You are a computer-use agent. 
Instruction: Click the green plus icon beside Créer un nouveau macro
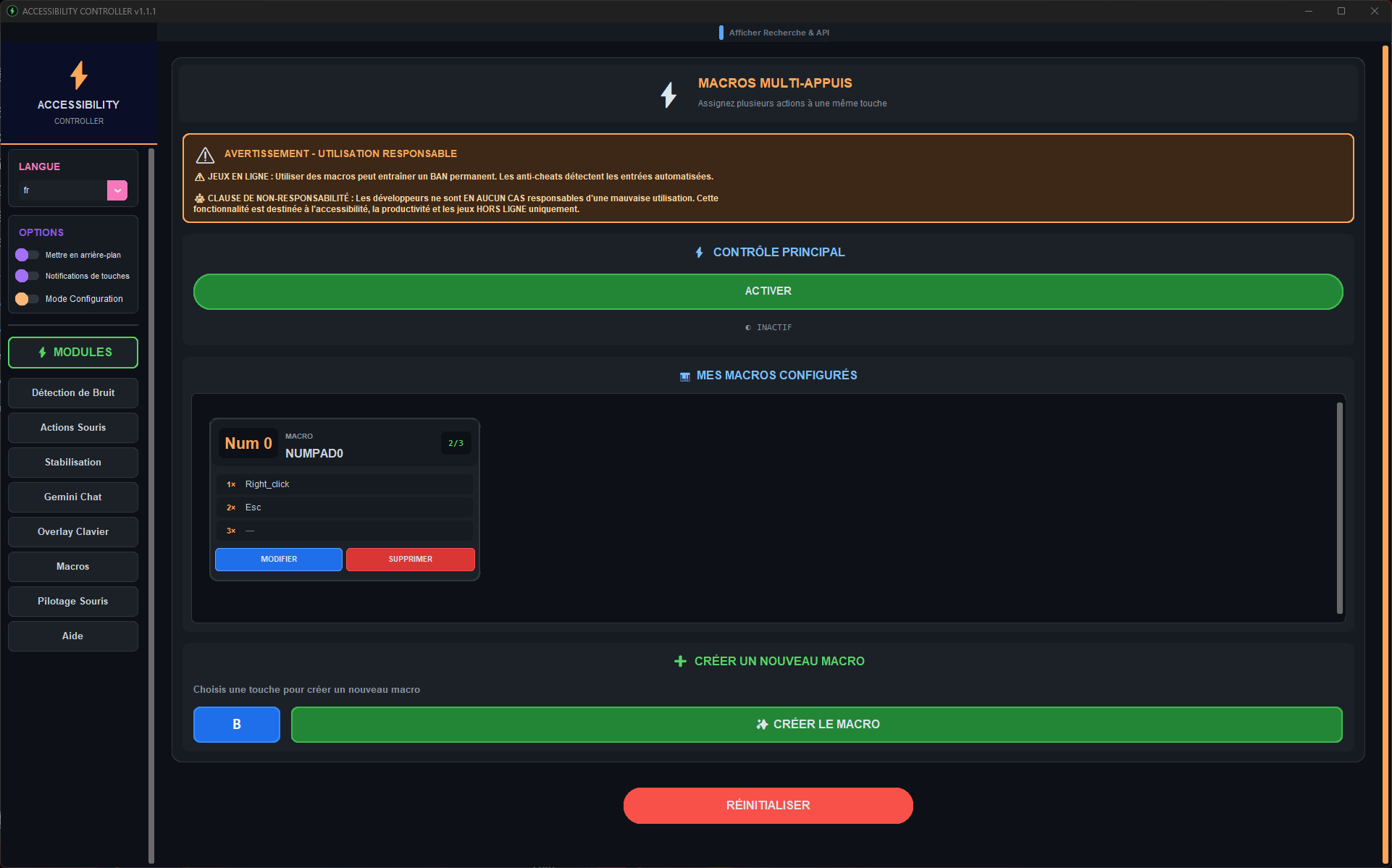680,662
